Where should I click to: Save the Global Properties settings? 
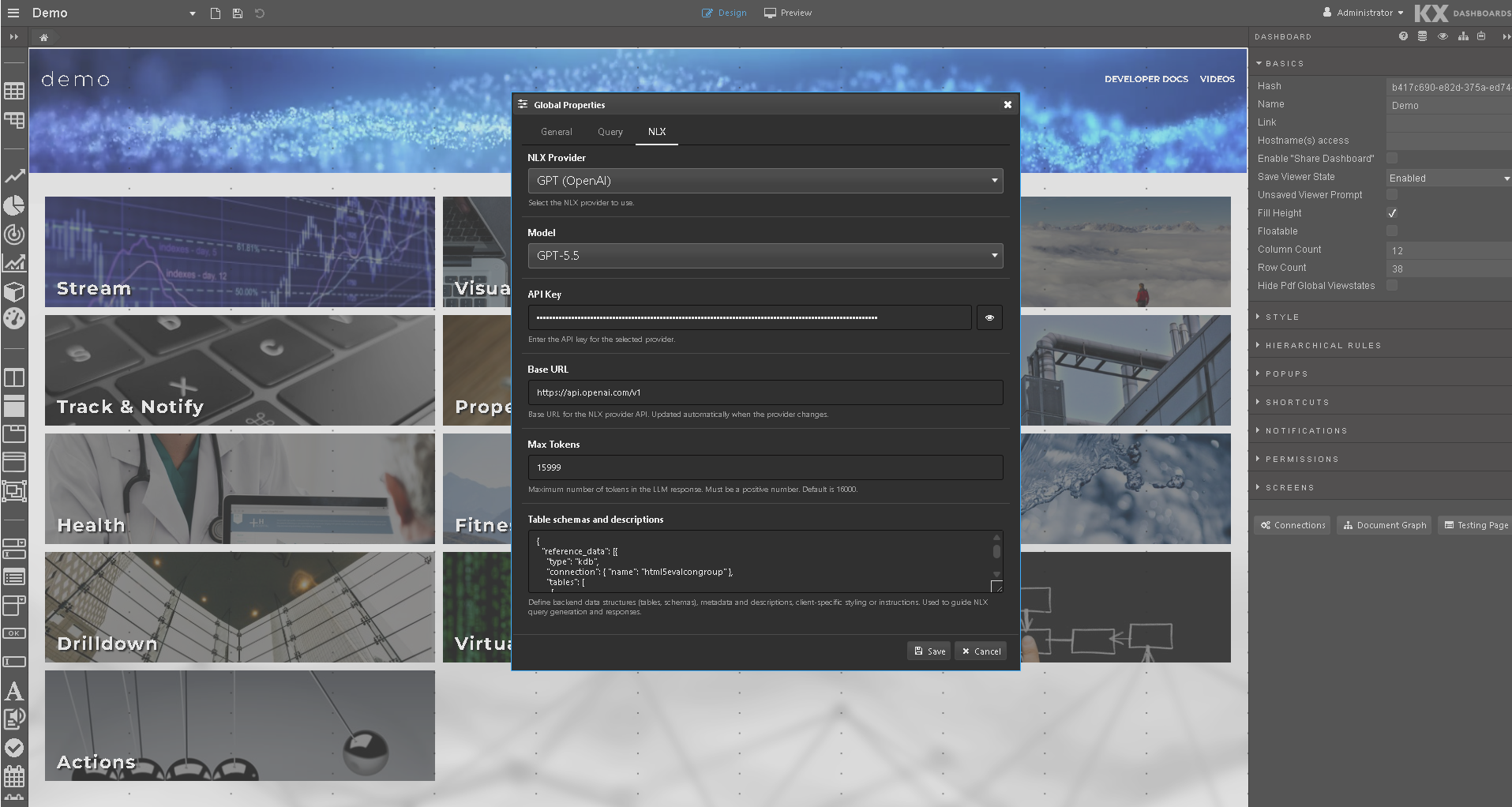click(x=929, y=651)
